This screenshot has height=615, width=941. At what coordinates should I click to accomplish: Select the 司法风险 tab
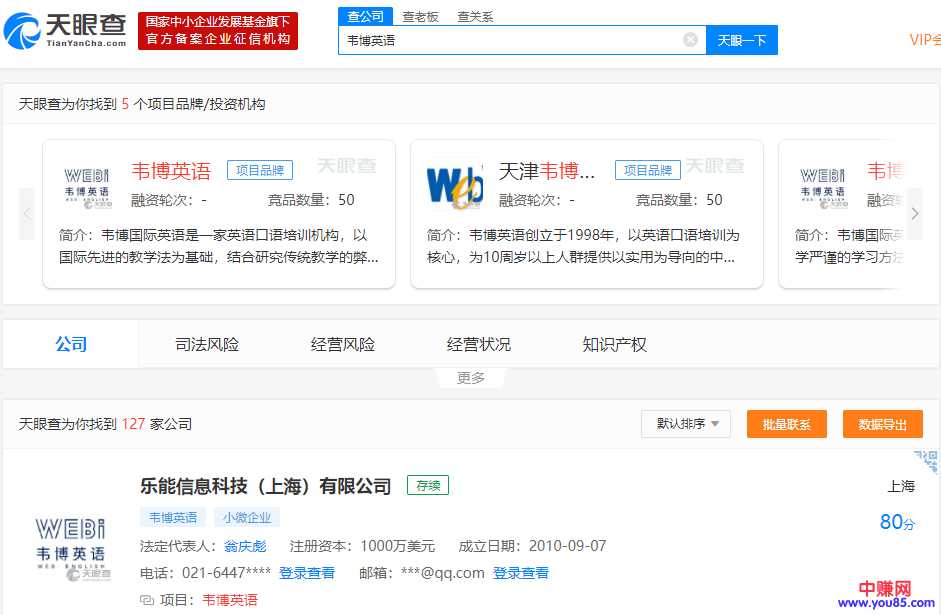(207, 344)
